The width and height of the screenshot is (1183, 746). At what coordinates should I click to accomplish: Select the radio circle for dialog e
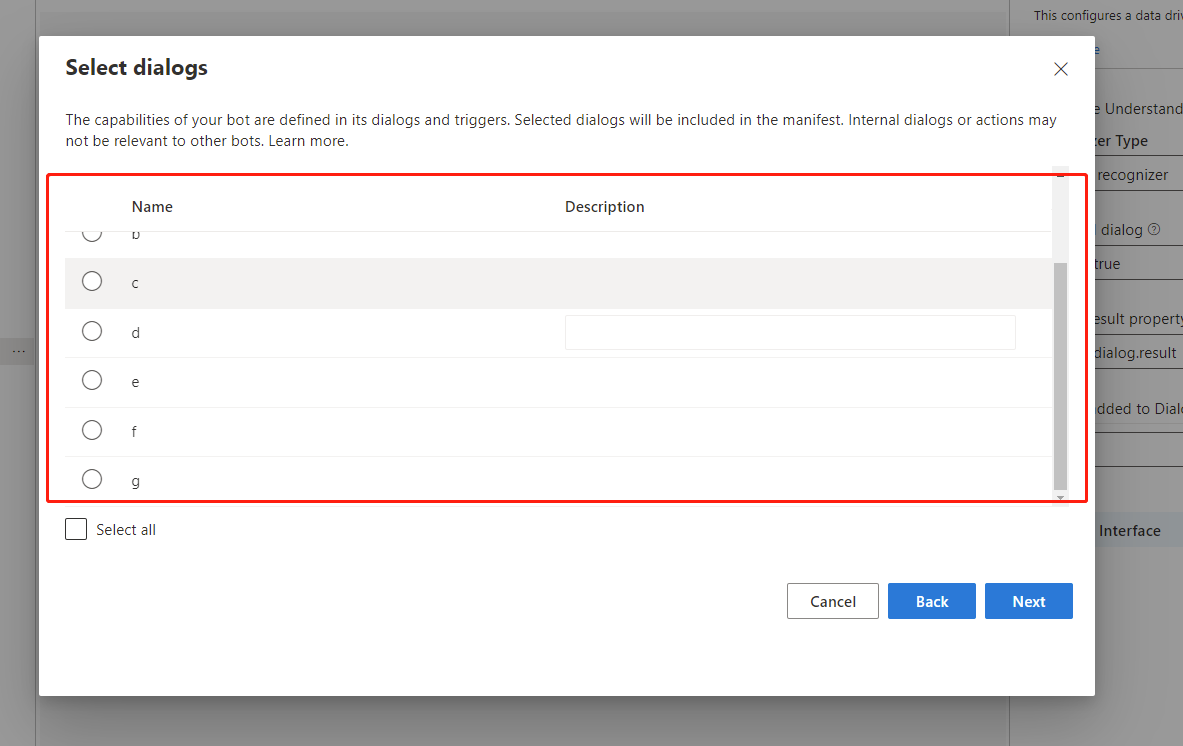pos(92,380)
